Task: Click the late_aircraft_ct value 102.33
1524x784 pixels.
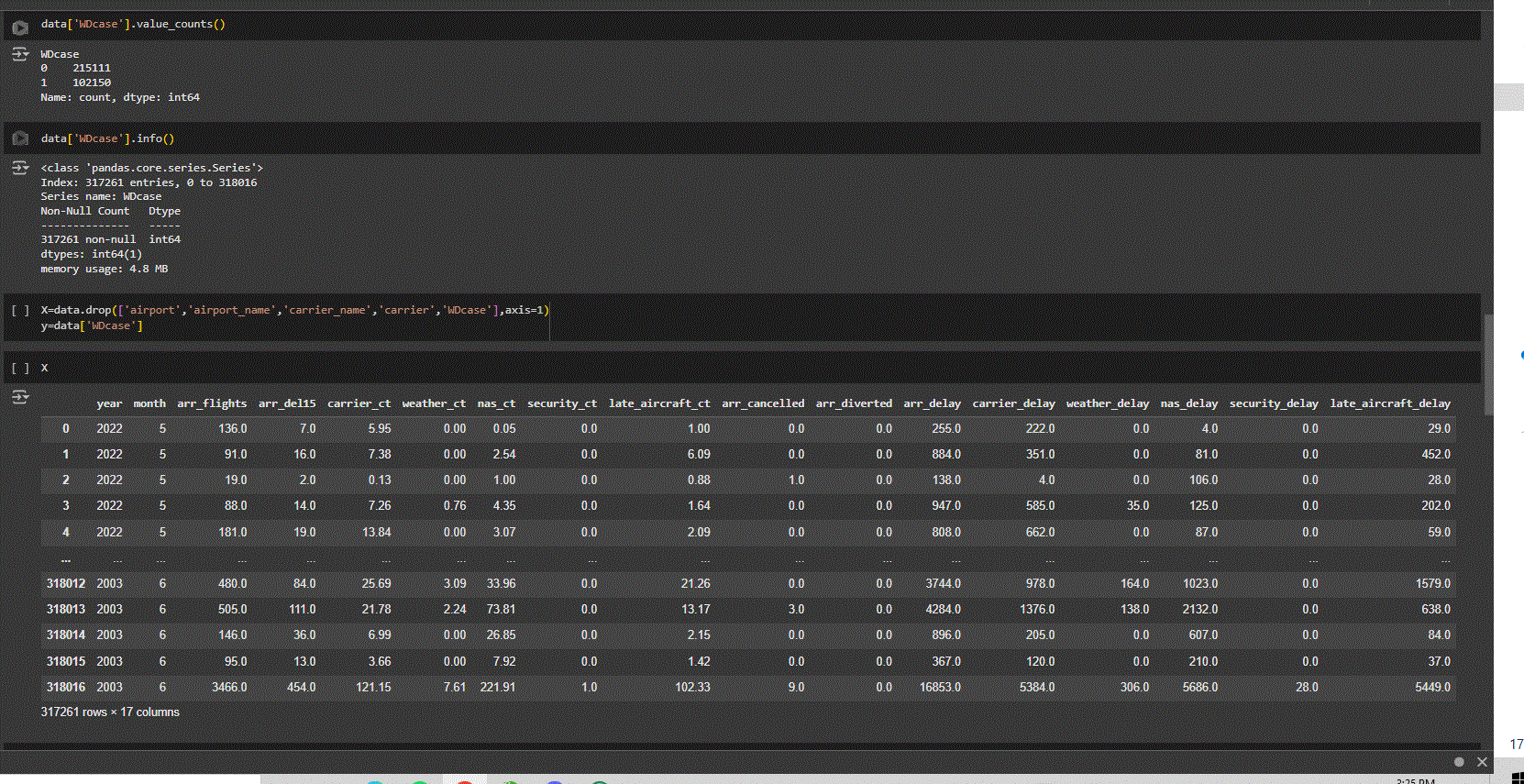Action: [692, 687]
